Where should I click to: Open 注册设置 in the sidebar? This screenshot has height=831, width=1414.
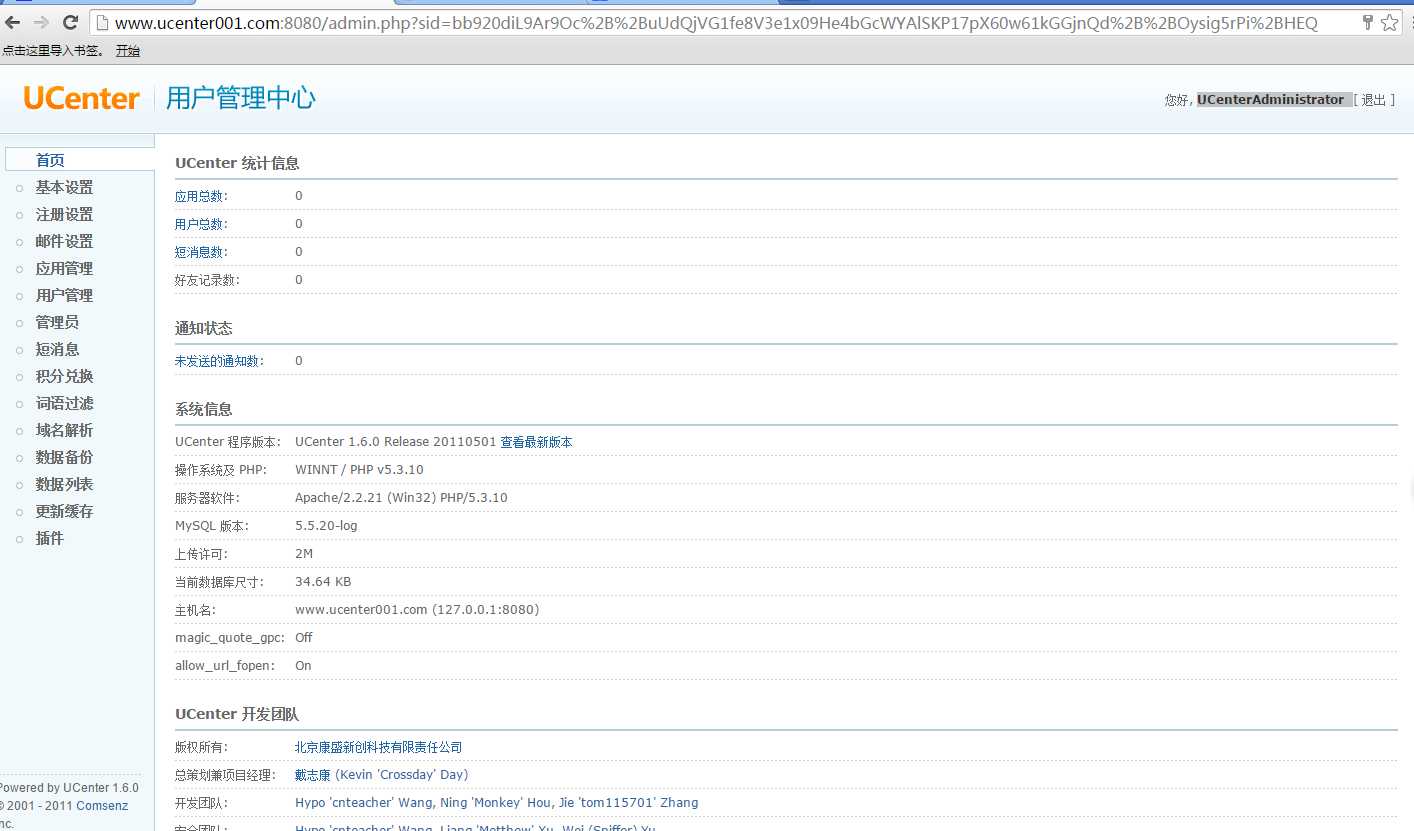click(64, 214)
